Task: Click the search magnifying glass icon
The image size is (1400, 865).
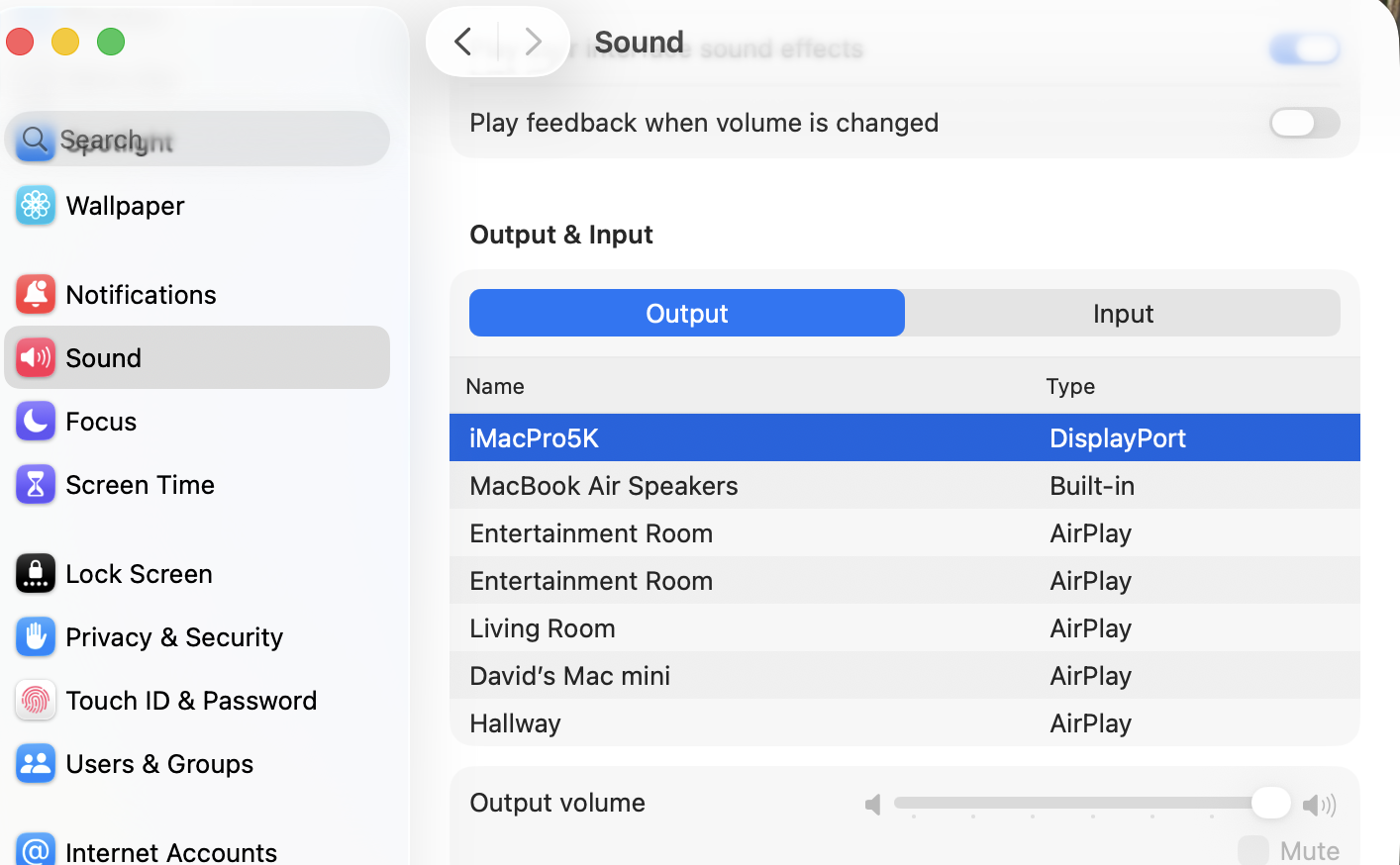Action: pyautogui.click(x=35, y=141)
